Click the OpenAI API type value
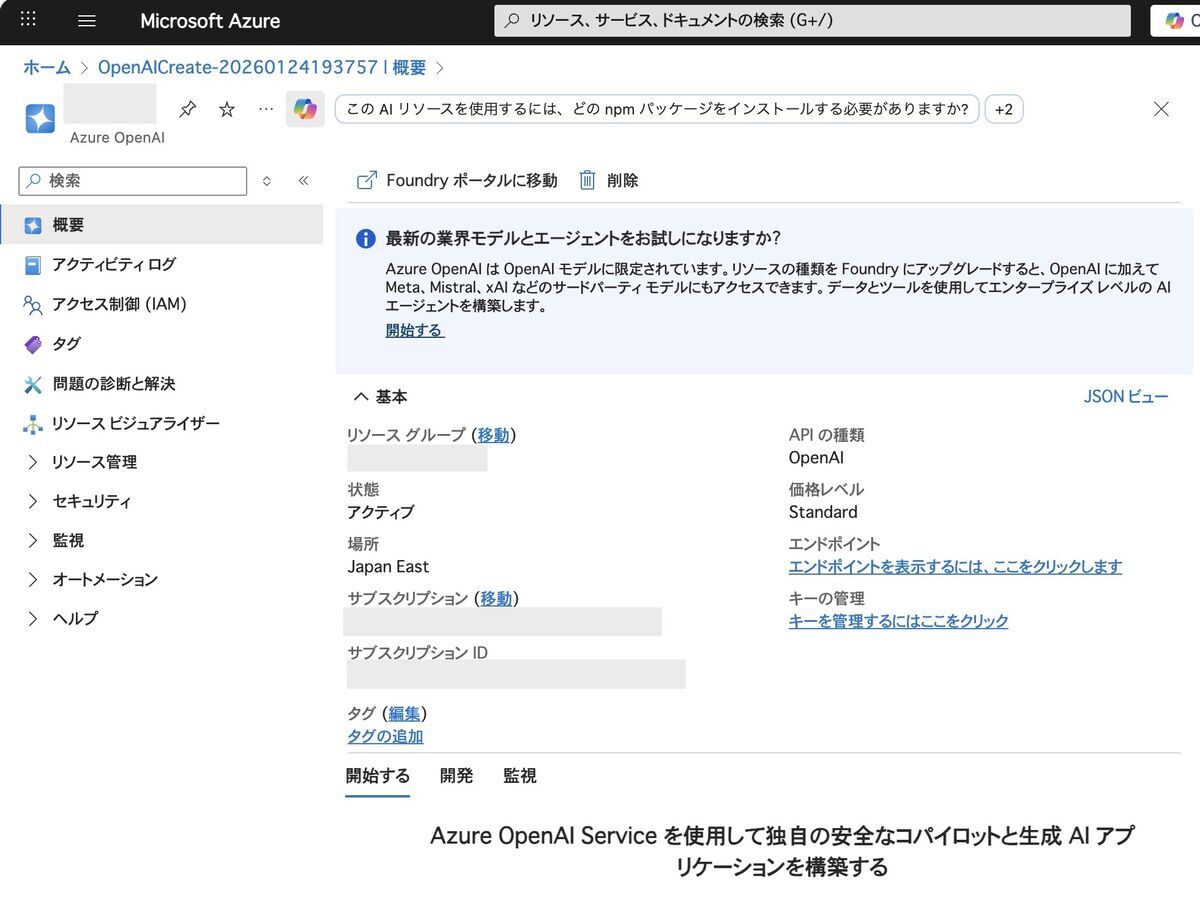Screen dimensions: 1200x901 point(816,458)
